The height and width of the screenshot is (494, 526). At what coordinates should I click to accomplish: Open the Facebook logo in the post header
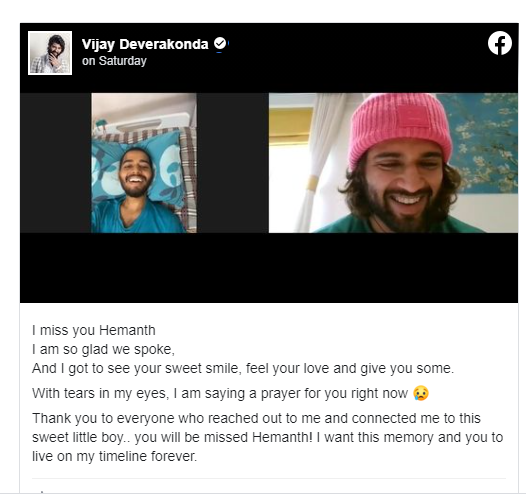499,43
